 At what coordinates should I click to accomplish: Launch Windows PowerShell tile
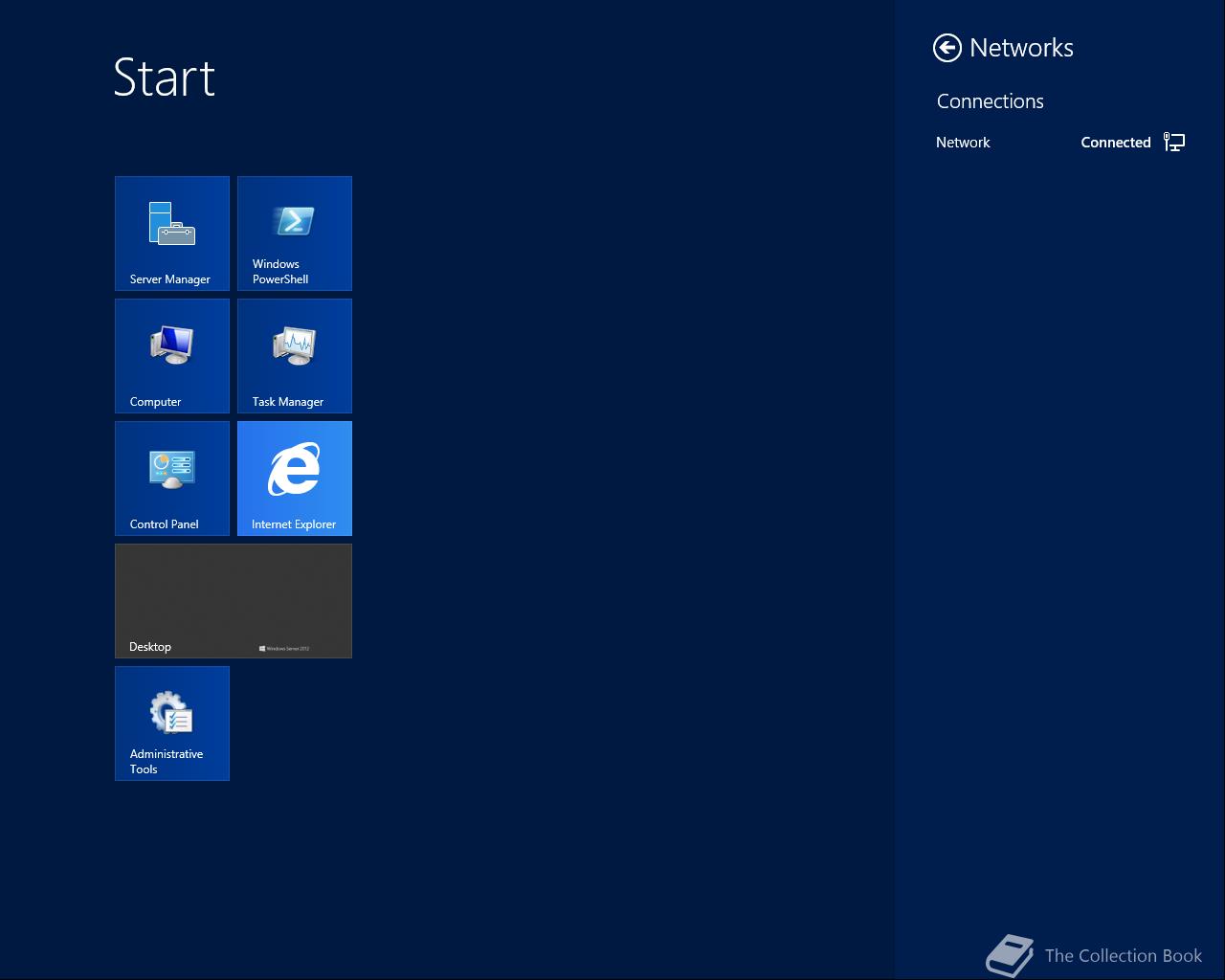click(x=295, y=234)
